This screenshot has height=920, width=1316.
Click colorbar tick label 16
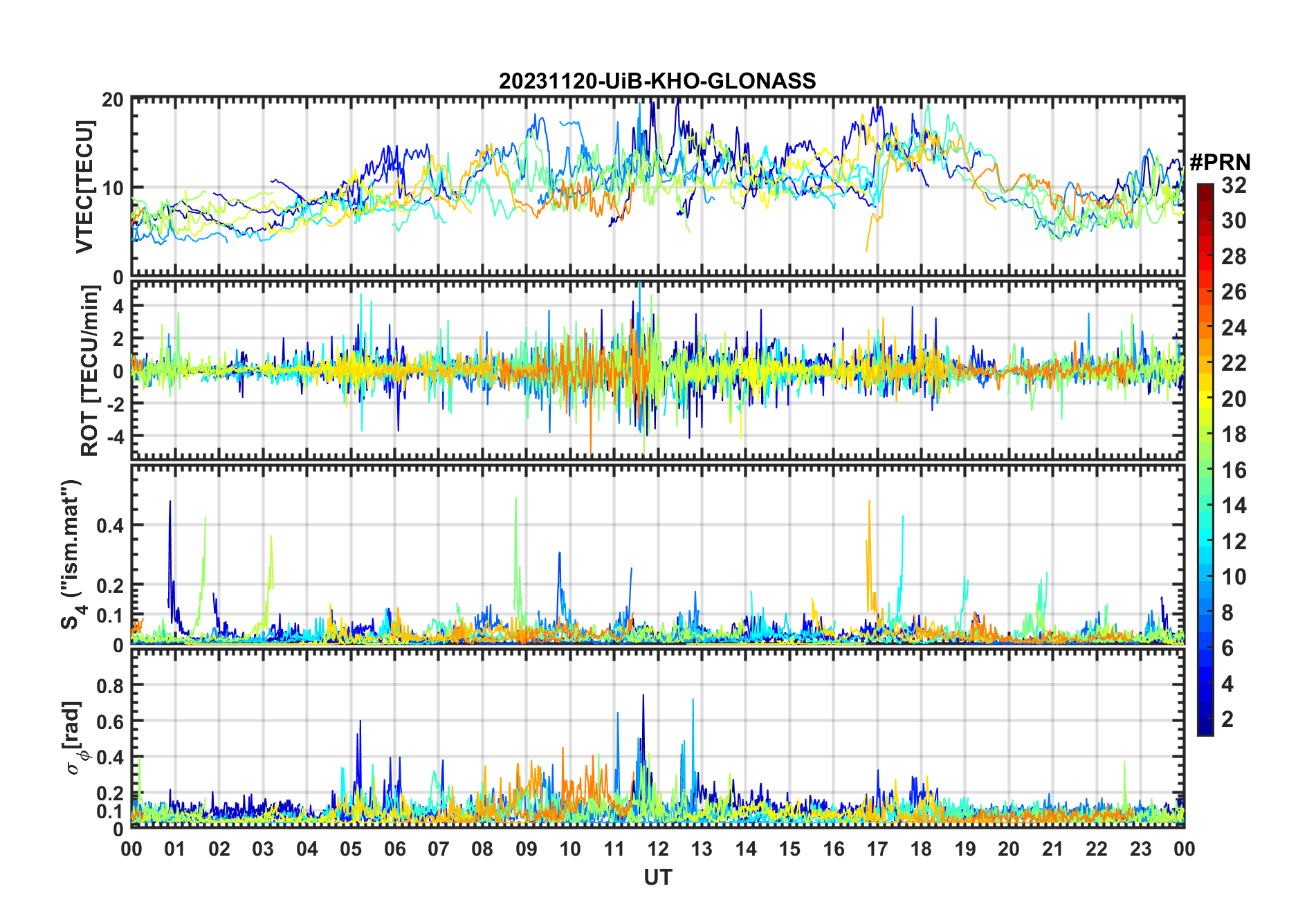point(1234,470)
